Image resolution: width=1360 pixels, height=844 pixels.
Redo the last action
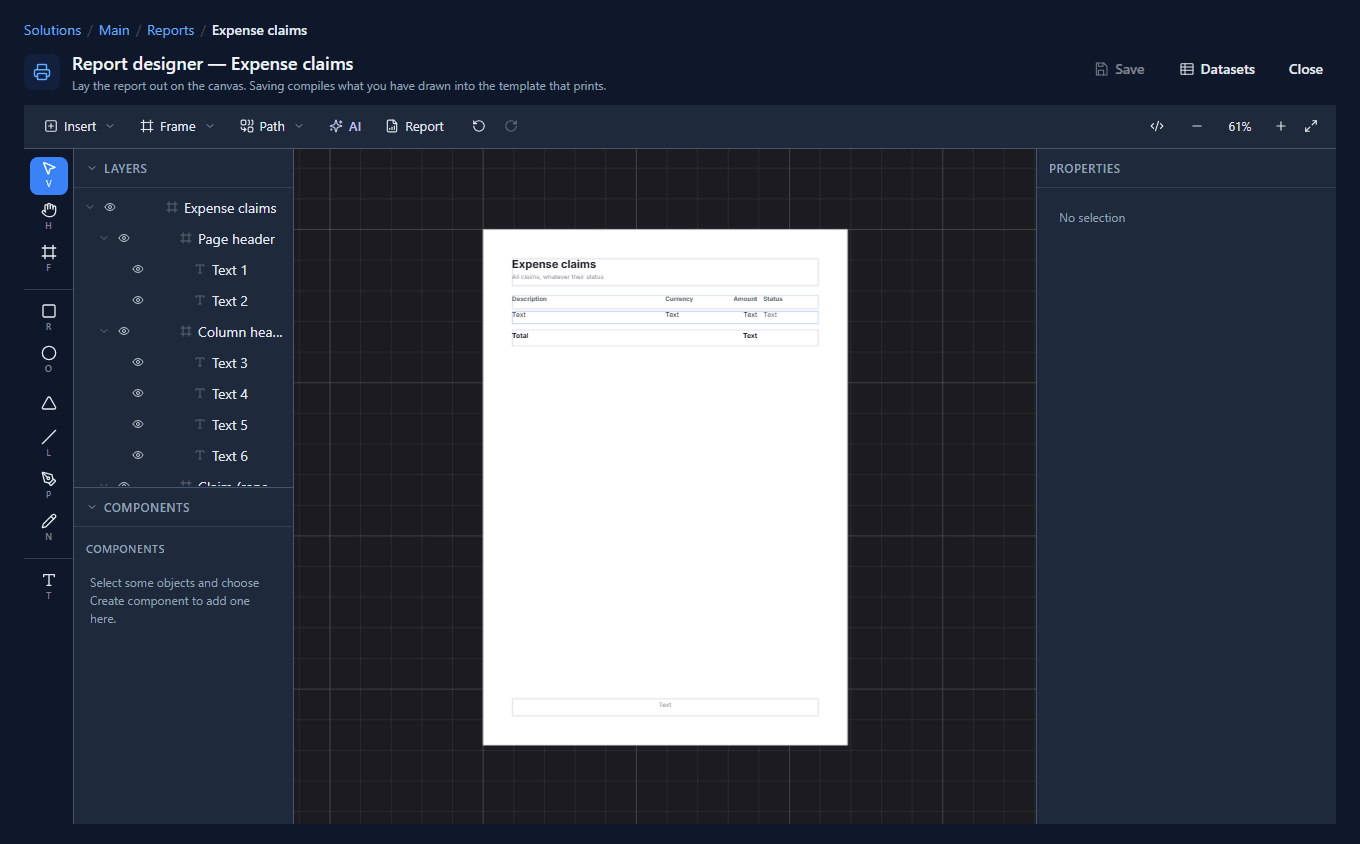point(511,126)
